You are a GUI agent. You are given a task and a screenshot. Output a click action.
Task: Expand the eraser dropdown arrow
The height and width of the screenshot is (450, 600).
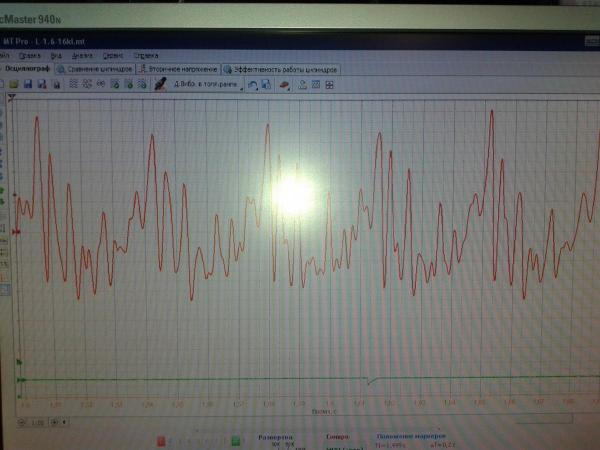(289, 89)
